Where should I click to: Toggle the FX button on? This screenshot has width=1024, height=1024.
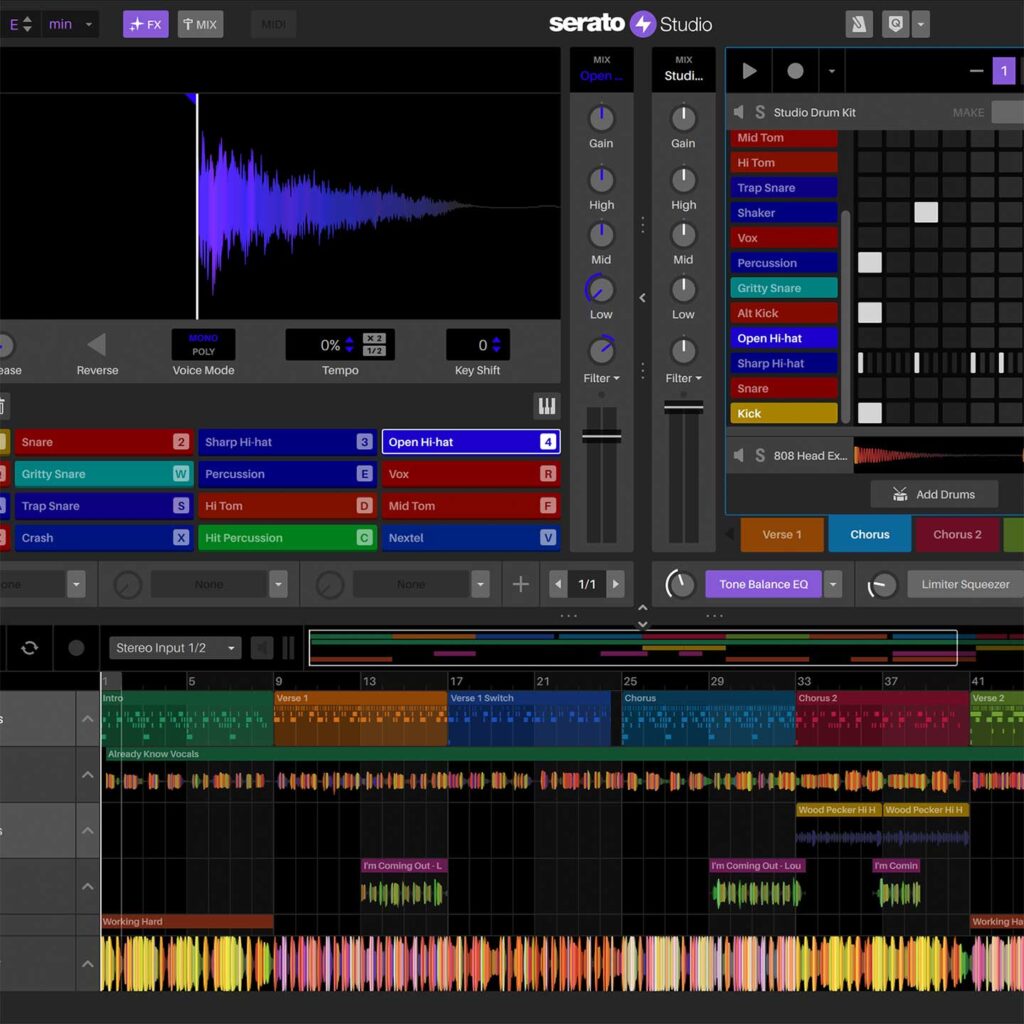[145, 23]
